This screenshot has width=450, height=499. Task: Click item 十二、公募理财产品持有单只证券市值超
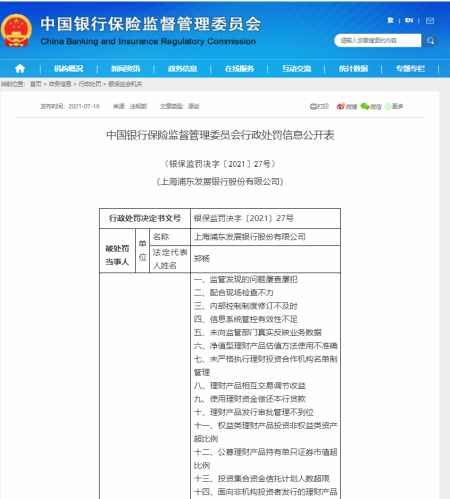(x=265, y=452)
